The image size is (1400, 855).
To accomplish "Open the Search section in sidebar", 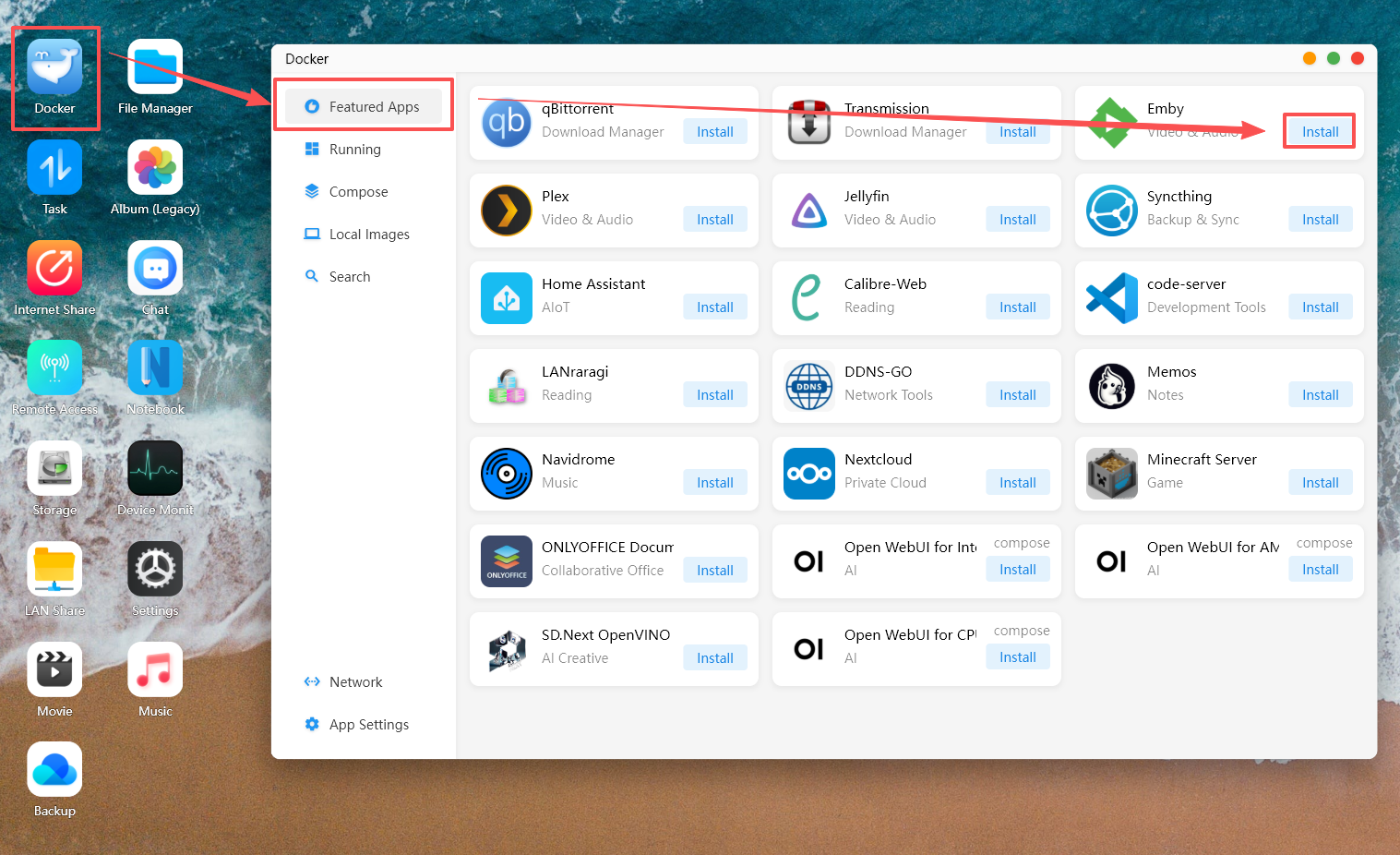I will pyautogui.click(x=364, y=276).
